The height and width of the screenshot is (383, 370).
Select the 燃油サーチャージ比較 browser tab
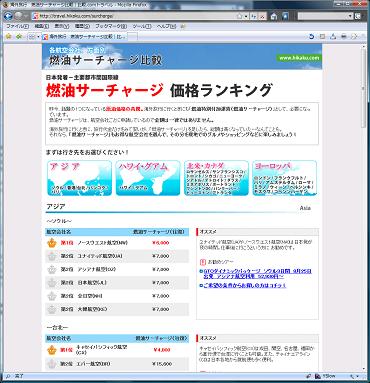click(x=84, y=37)
